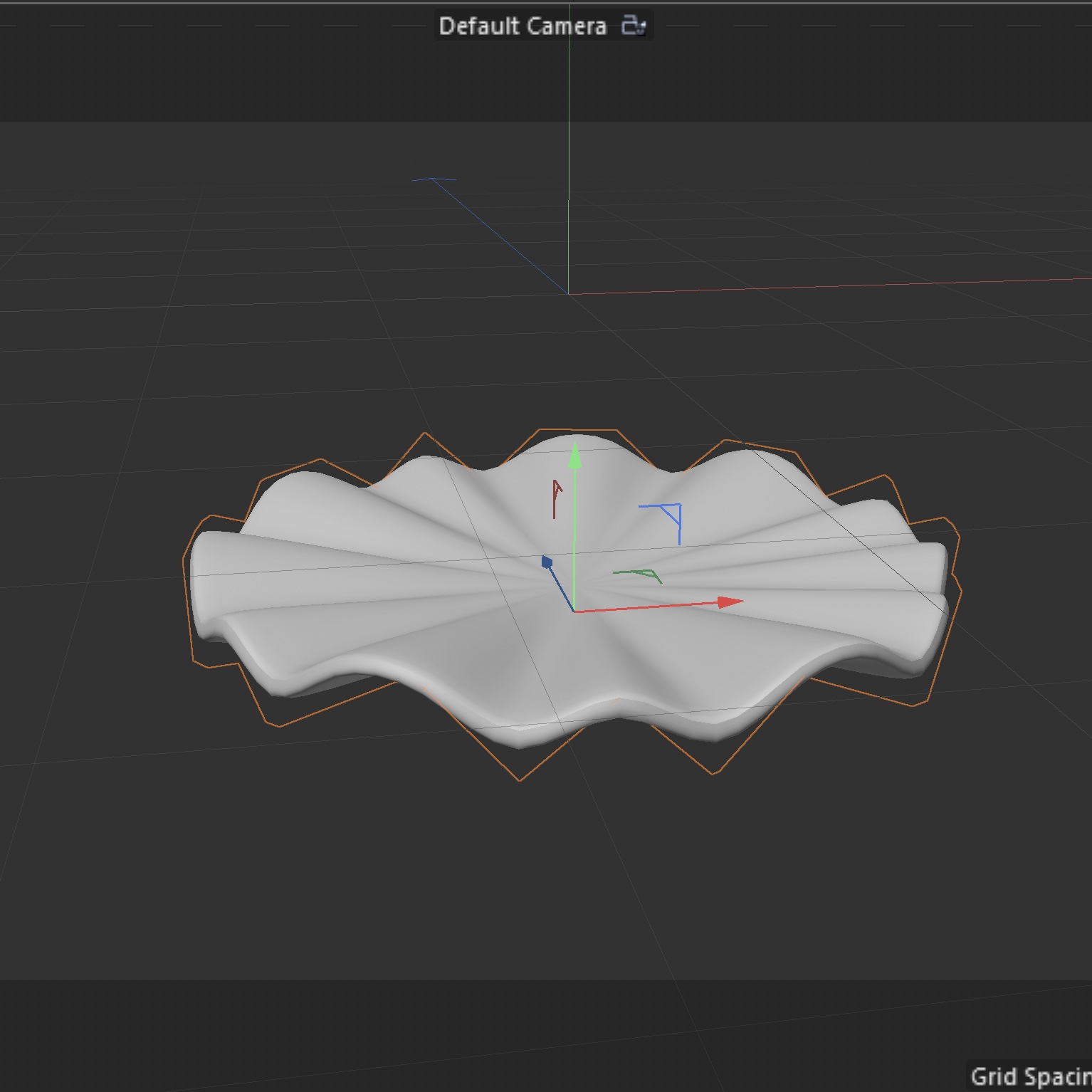
Task: Click the camera icon beside Default Camera
Action: (633, 26)
